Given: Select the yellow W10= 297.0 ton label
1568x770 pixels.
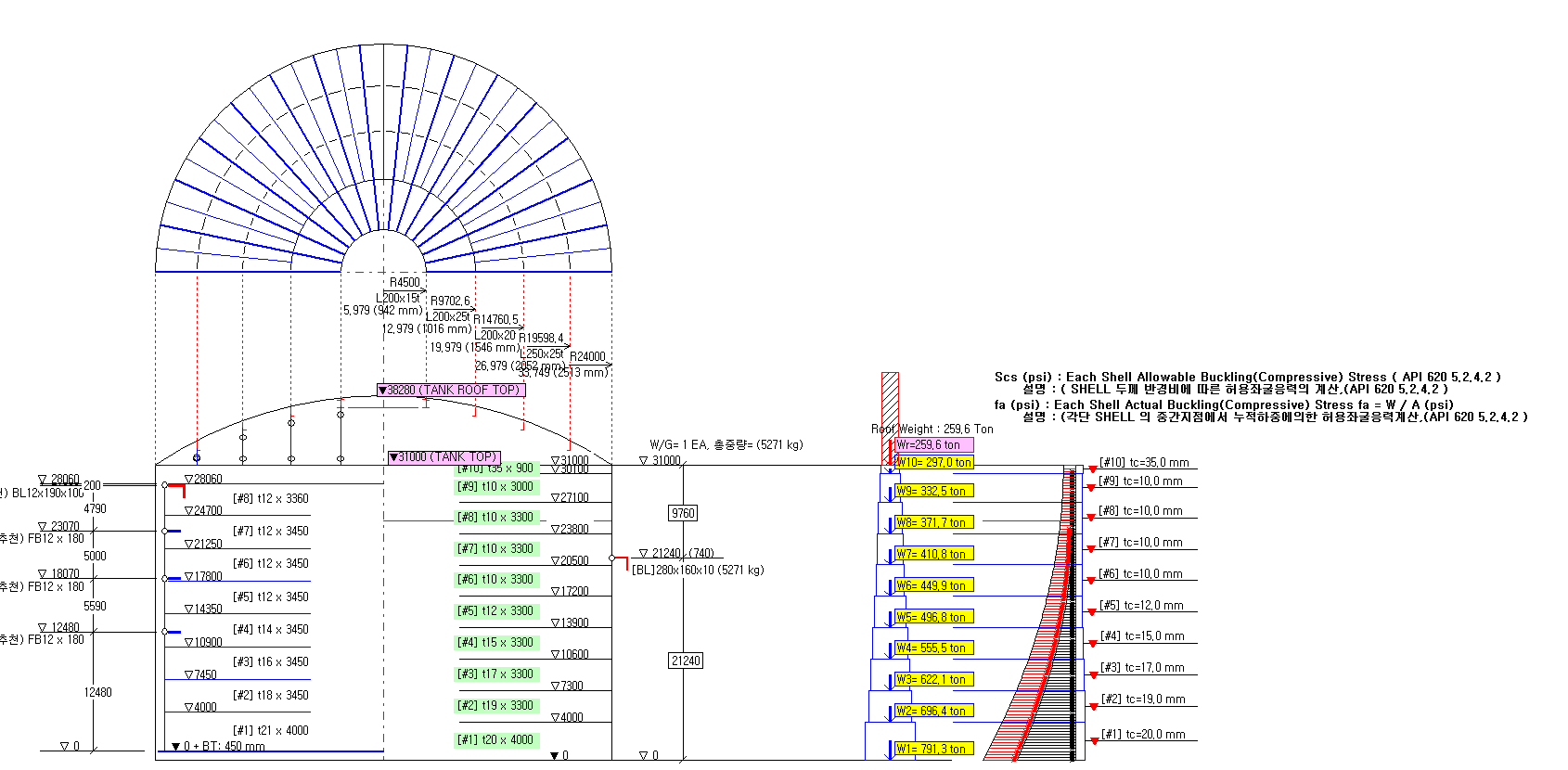Looking at the screenshot, I should tap(934, 462).
